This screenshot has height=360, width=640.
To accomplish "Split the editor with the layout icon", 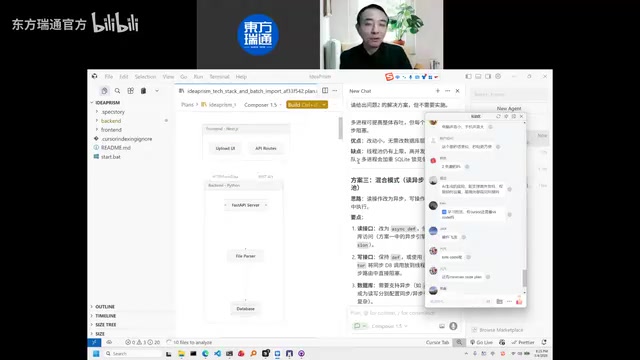I will tap(325, 91).
